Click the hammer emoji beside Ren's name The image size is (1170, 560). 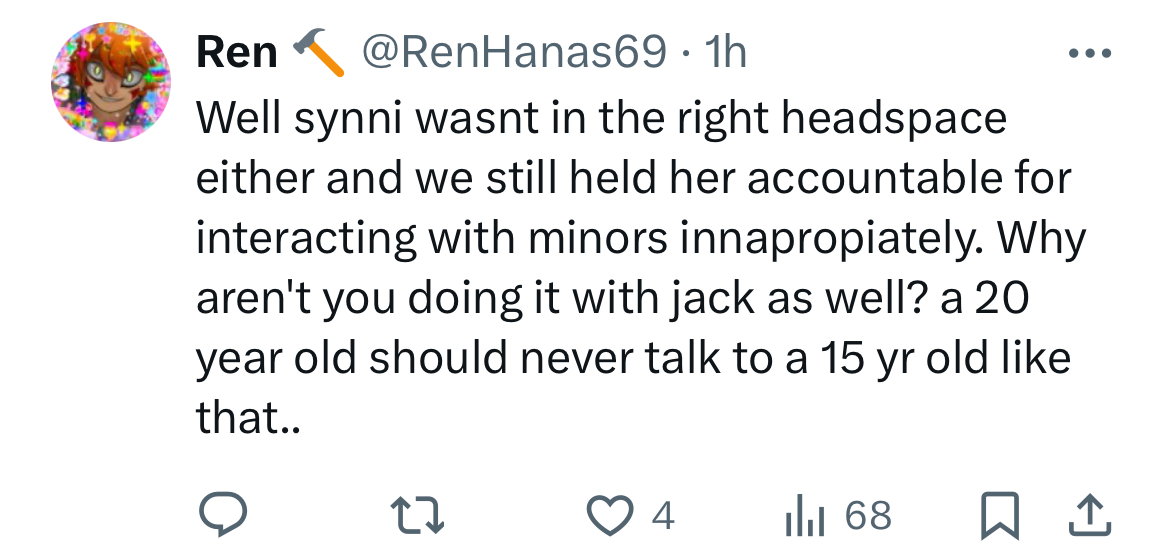pyautogui.click(x=317, y=53)
